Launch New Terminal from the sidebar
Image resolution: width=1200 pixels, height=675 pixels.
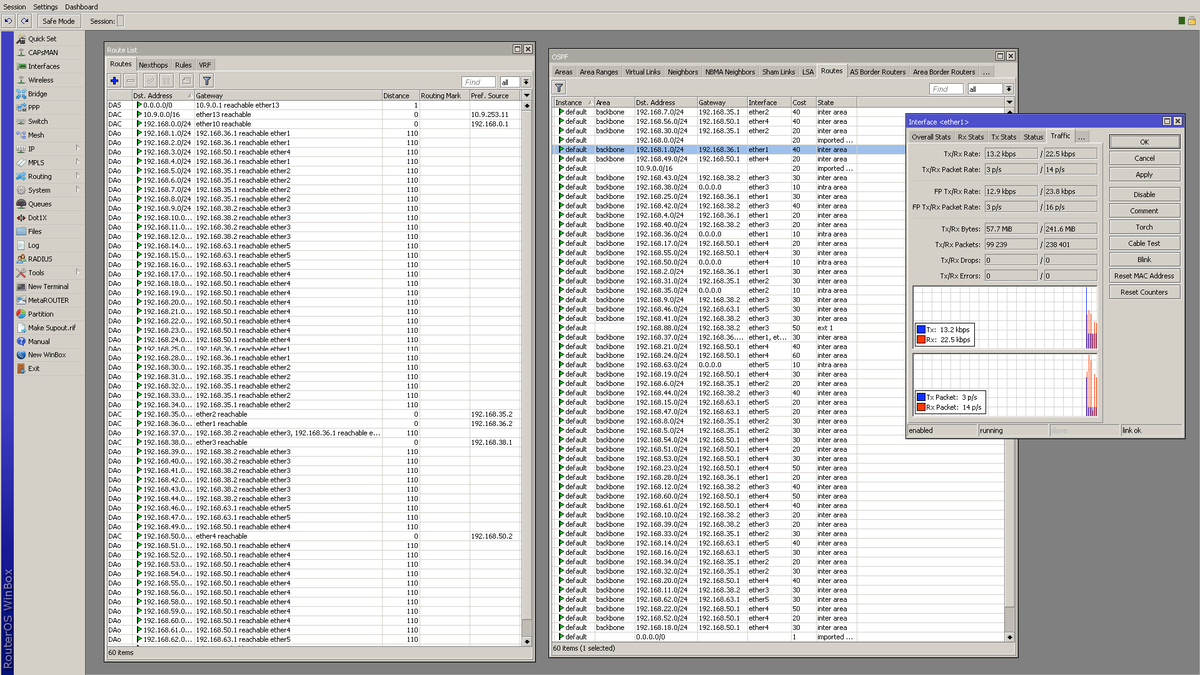coord(48,286)
